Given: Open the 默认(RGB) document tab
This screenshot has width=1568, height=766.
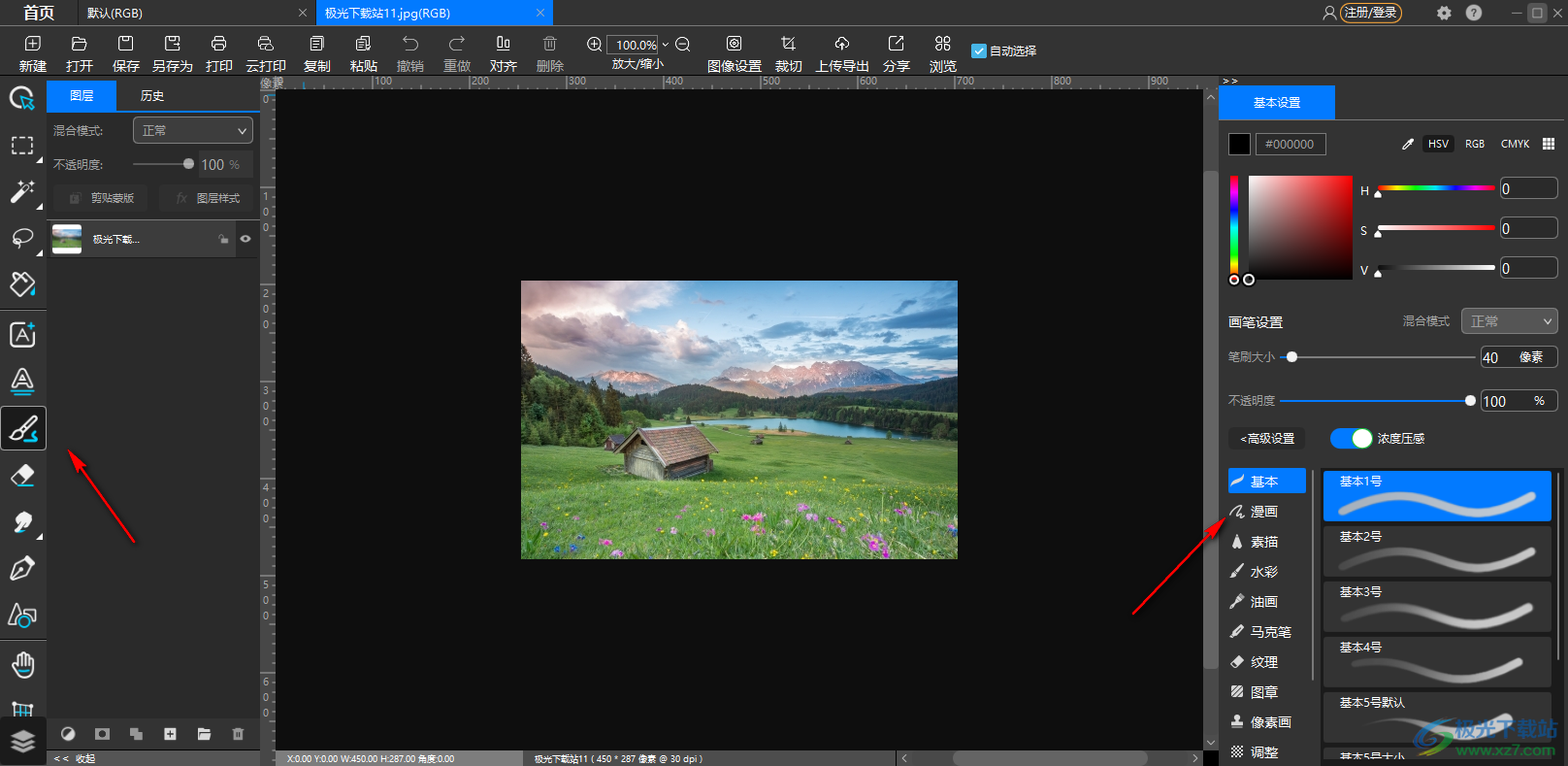Looking at the screenshot, I should [x=195, y=13].
